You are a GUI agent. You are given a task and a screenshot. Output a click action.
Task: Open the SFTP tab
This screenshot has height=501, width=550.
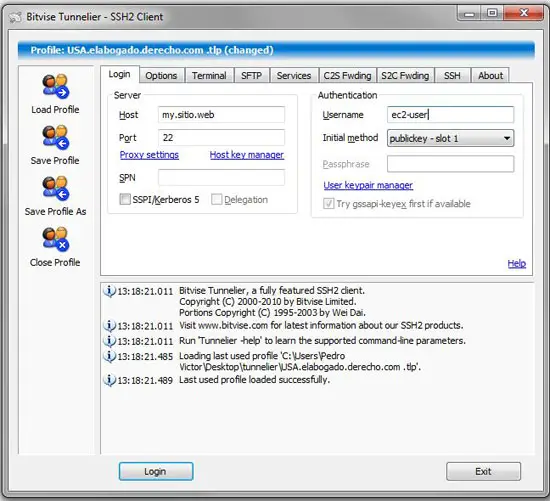[x=251, y=75]
